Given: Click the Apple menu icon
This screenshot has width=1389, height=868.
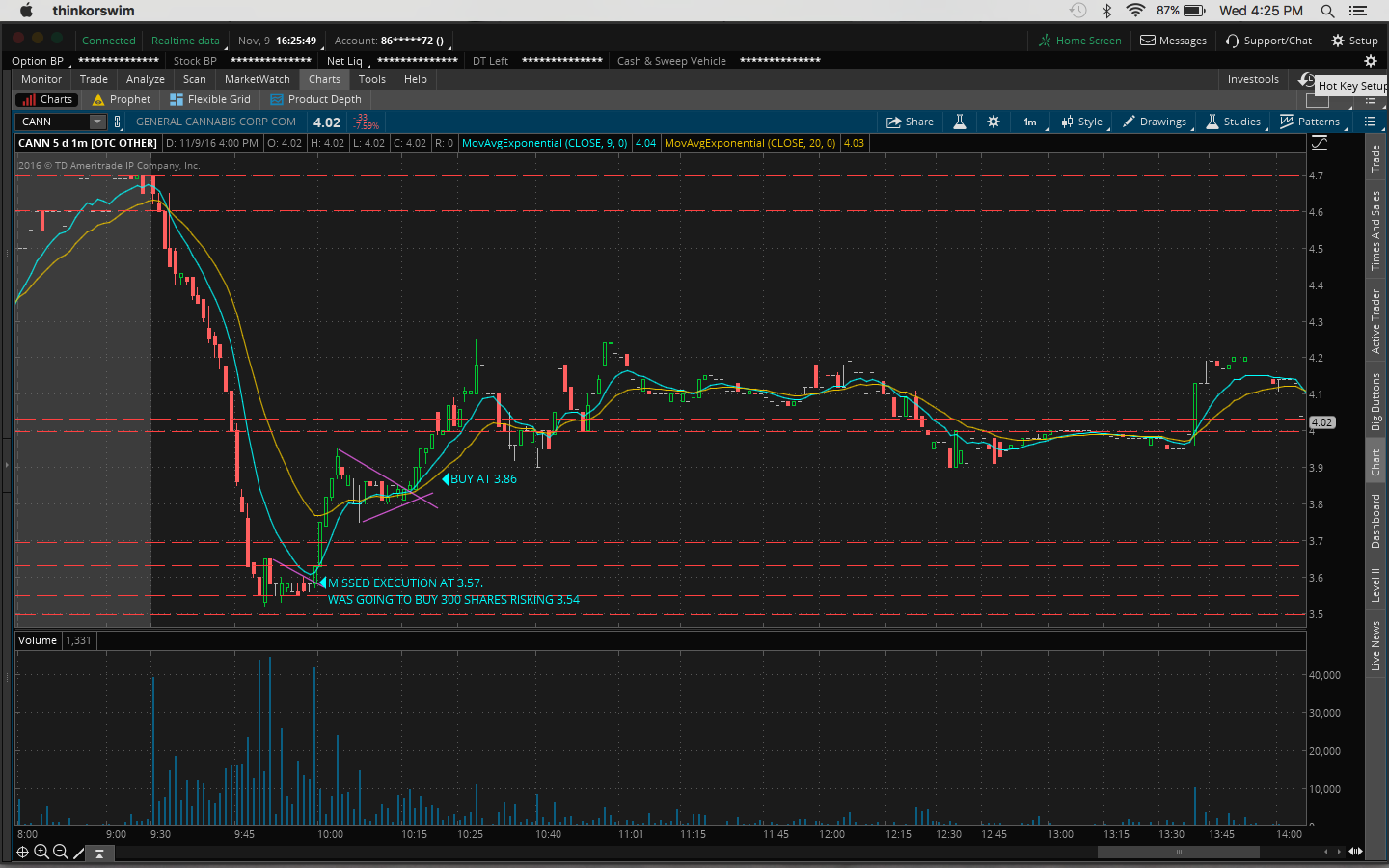Looking at the screenshot, I should pyautogui.click(x=26, y=11).
